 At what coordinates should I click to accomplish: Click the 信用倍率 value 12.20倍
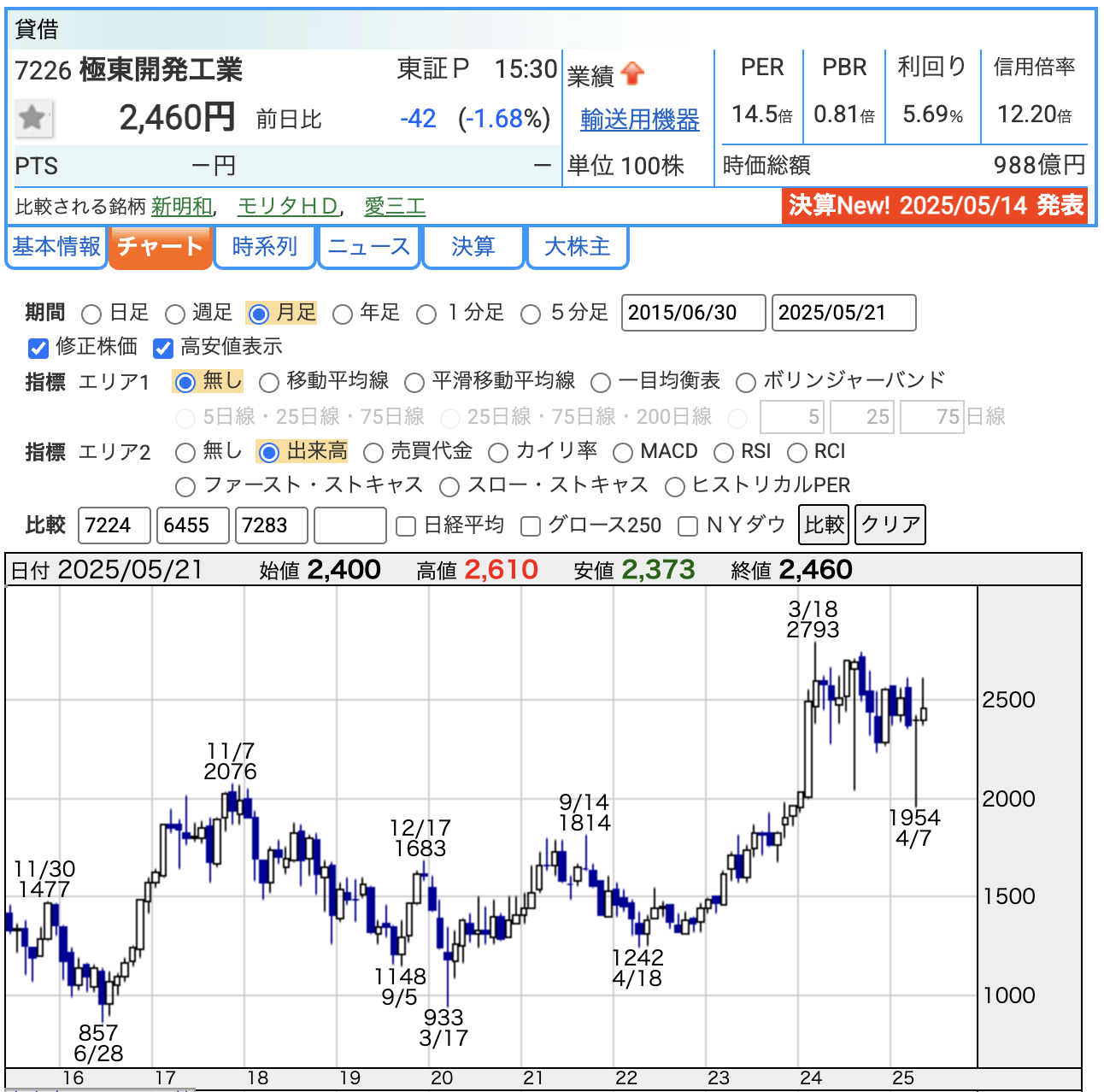click(1034, 114)
